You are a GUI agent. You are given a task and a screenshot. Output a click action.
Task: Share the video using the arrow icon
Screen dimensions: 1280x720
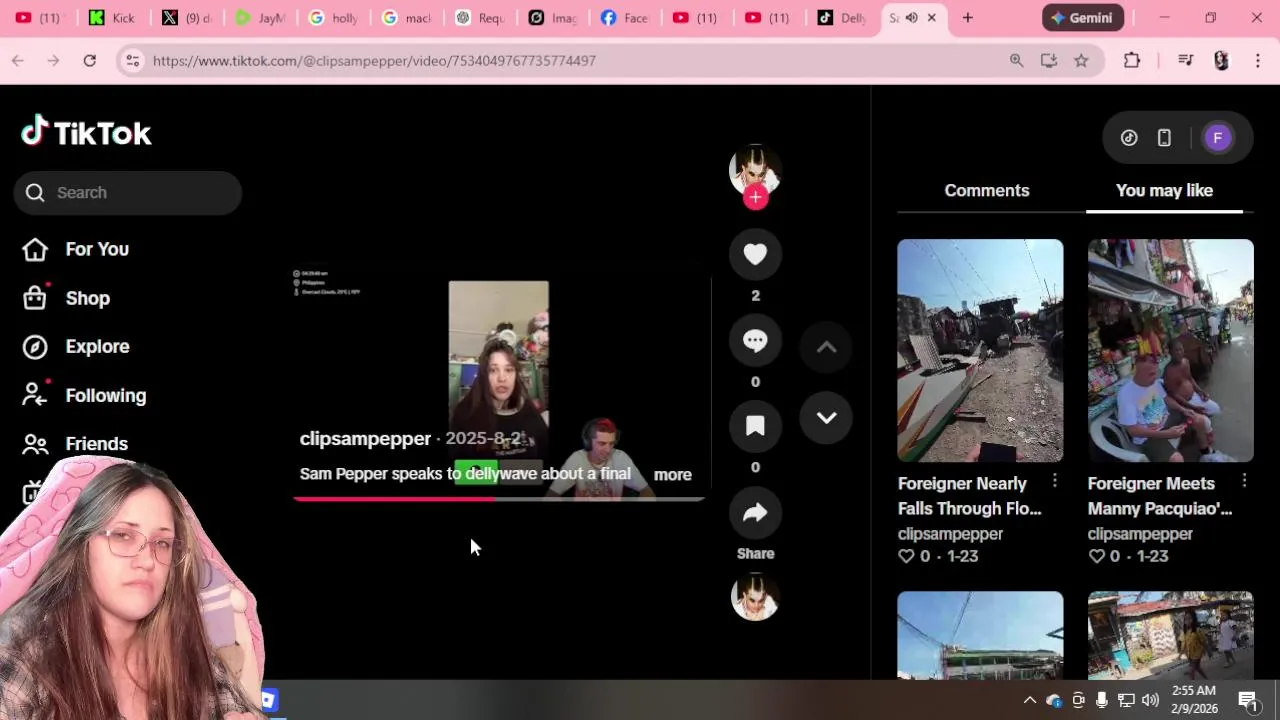click(755, 513)
